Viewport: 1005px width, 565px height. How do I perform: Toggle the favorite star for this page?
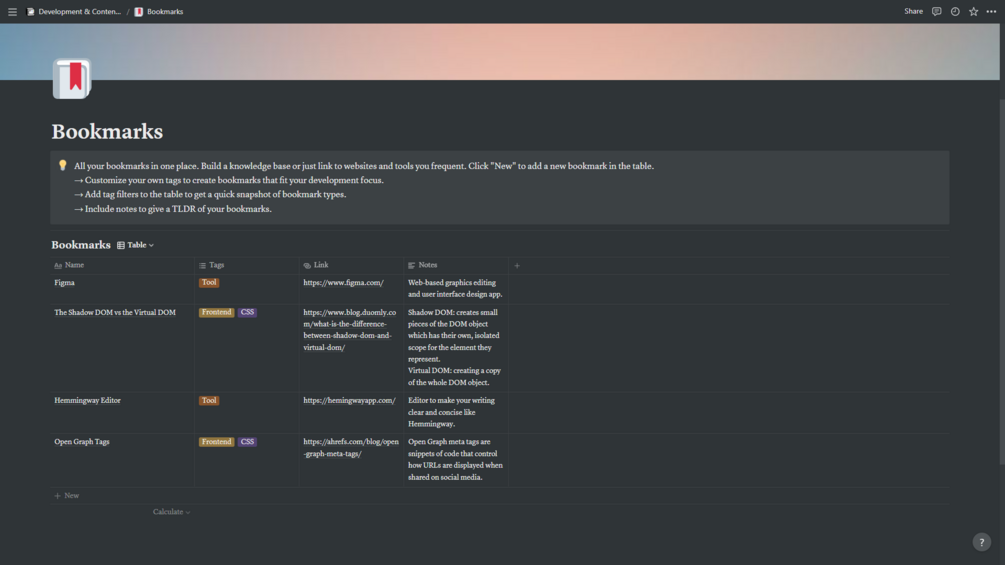pos(973,12)
